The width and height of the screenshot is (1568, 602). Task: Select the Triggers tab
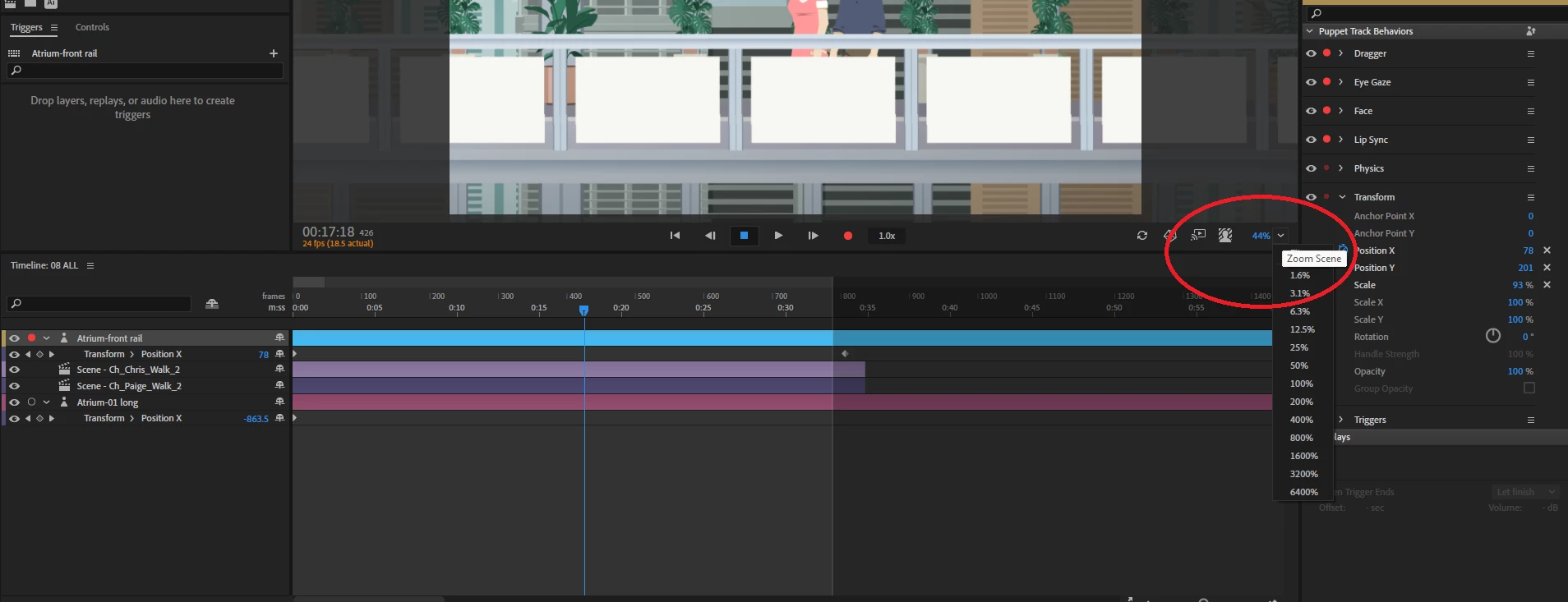point(26,27)
